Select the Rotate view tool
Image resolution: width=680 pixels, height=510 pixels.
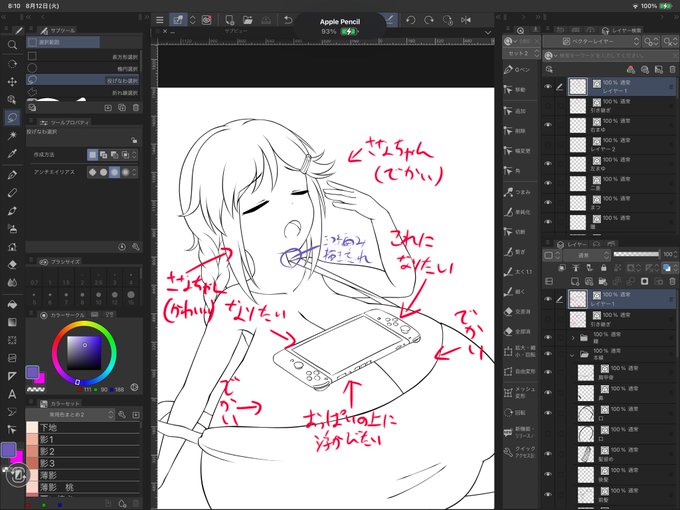point(12,63)
